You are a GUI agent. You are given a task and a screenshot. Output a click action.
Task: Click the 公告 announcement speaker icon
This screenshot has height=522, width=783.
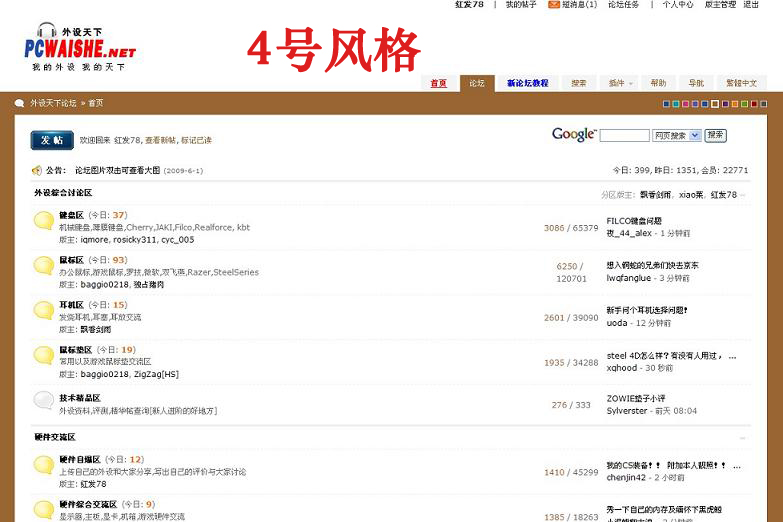coord(37,170)
